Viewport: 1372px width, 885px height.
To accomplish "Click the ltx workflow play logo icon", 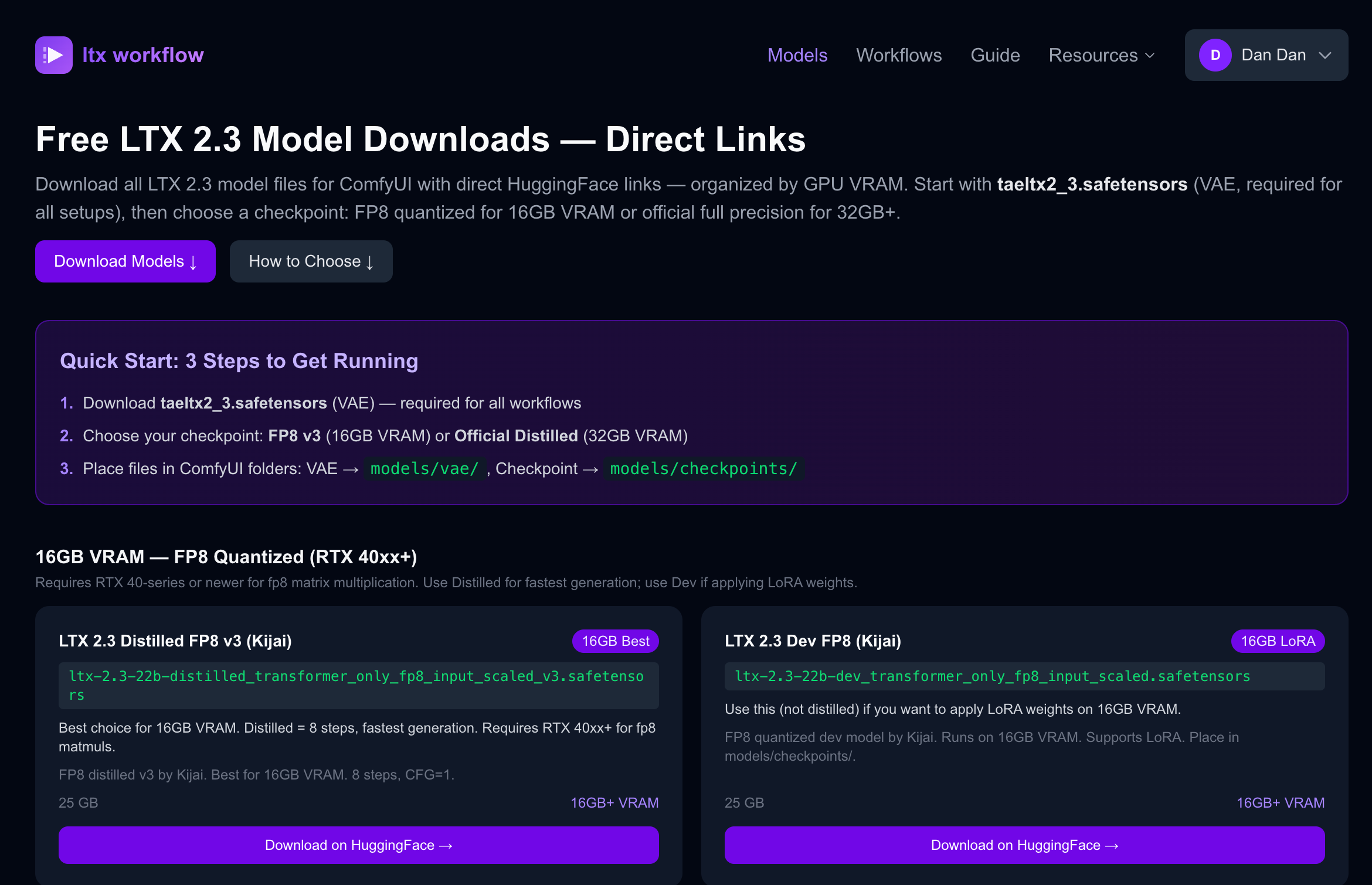I will [53, 55].
